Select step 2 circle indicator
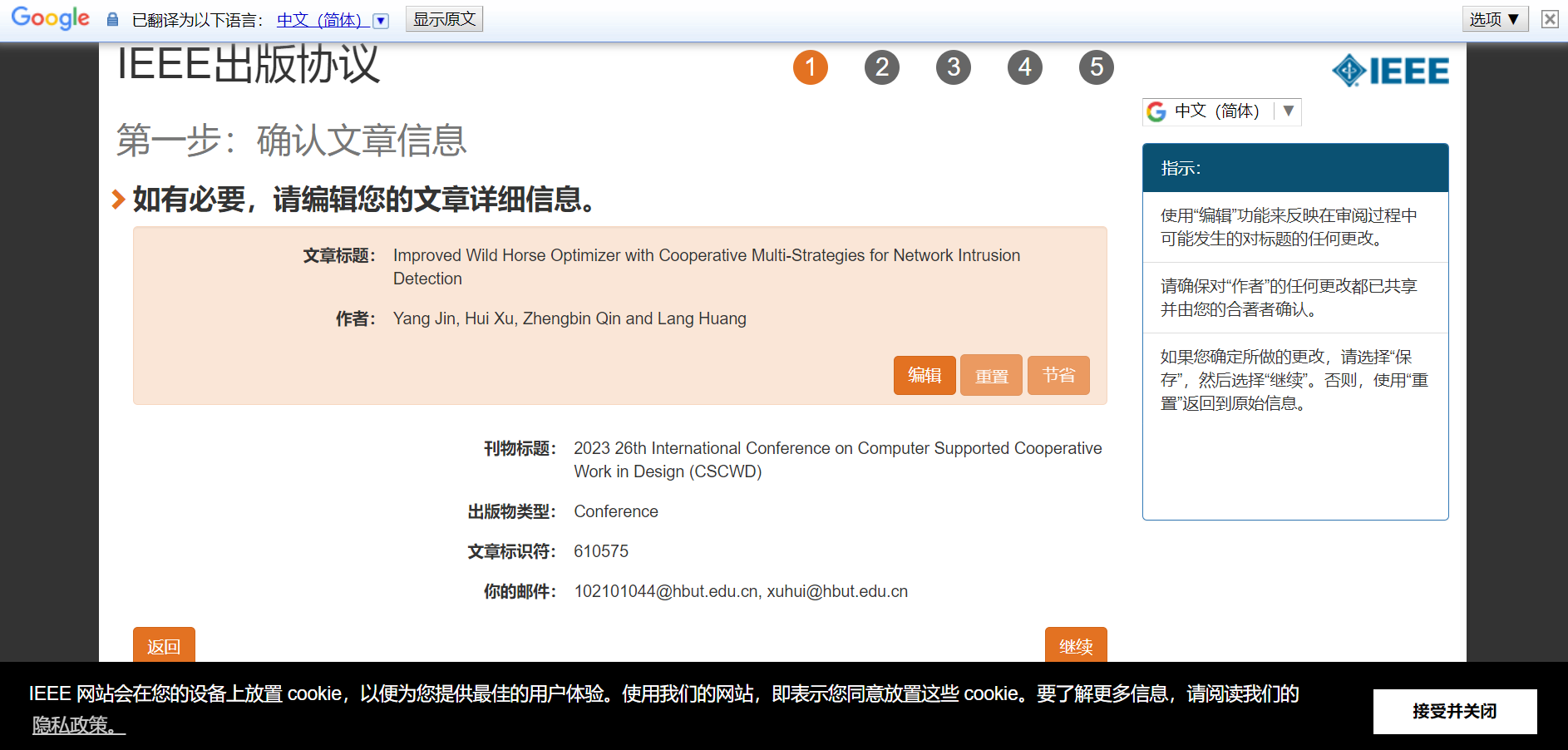This screenshot has width=1568, height=750. click(882, 67)
